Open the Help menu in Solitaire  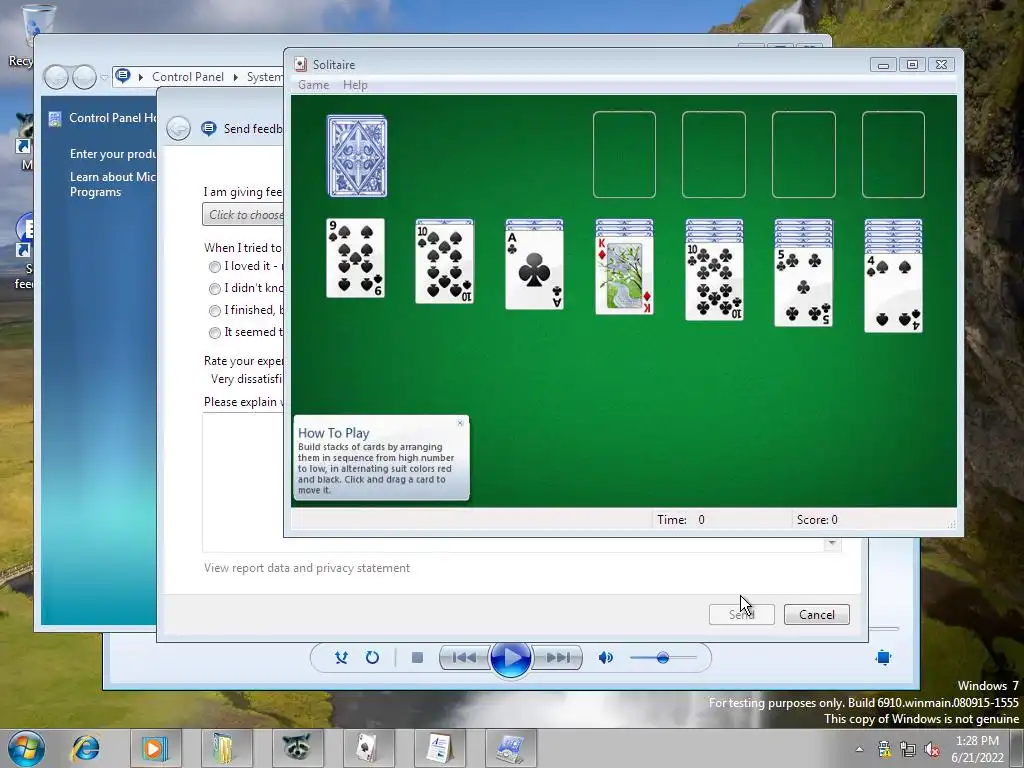(355, 85)
